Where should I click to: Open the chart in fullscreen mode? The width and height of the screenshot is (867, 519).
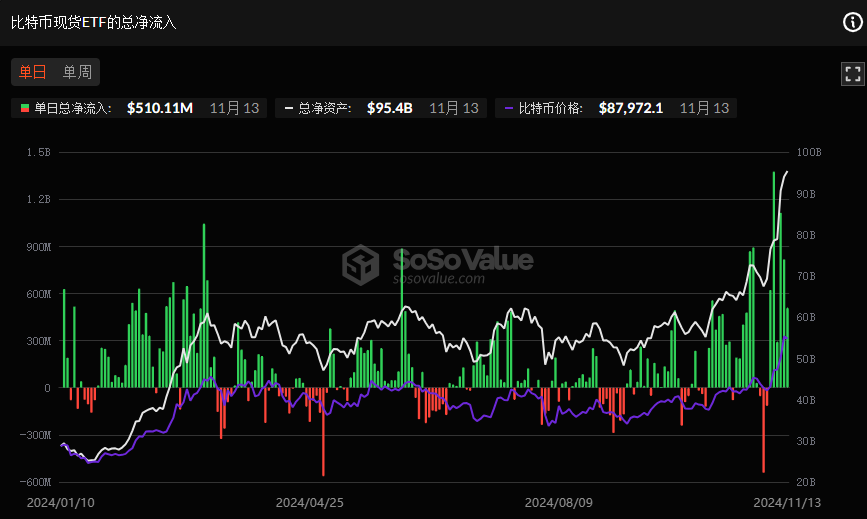click(x=852, y=73)
